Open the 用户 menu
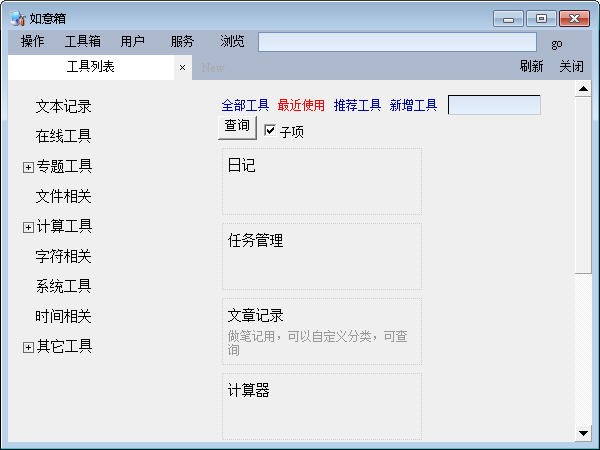The height and width of the screenshot is (450, 600). [x=132, y=41]
